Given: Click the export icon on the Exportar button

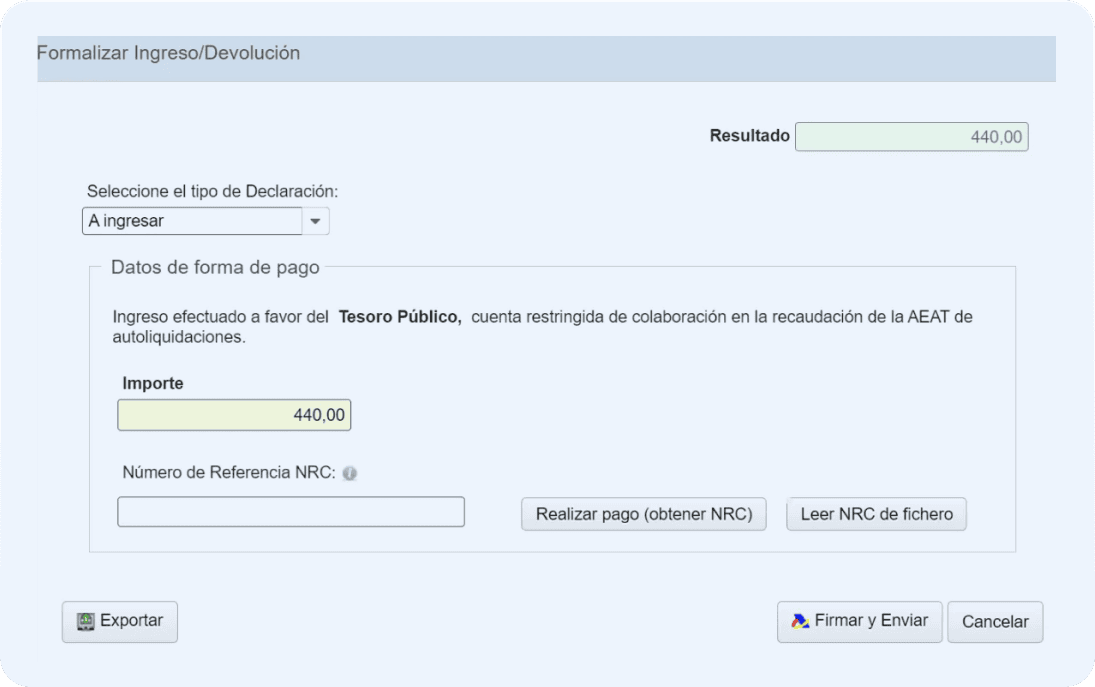Looking at the screenshot, I should tap(85, 621).
